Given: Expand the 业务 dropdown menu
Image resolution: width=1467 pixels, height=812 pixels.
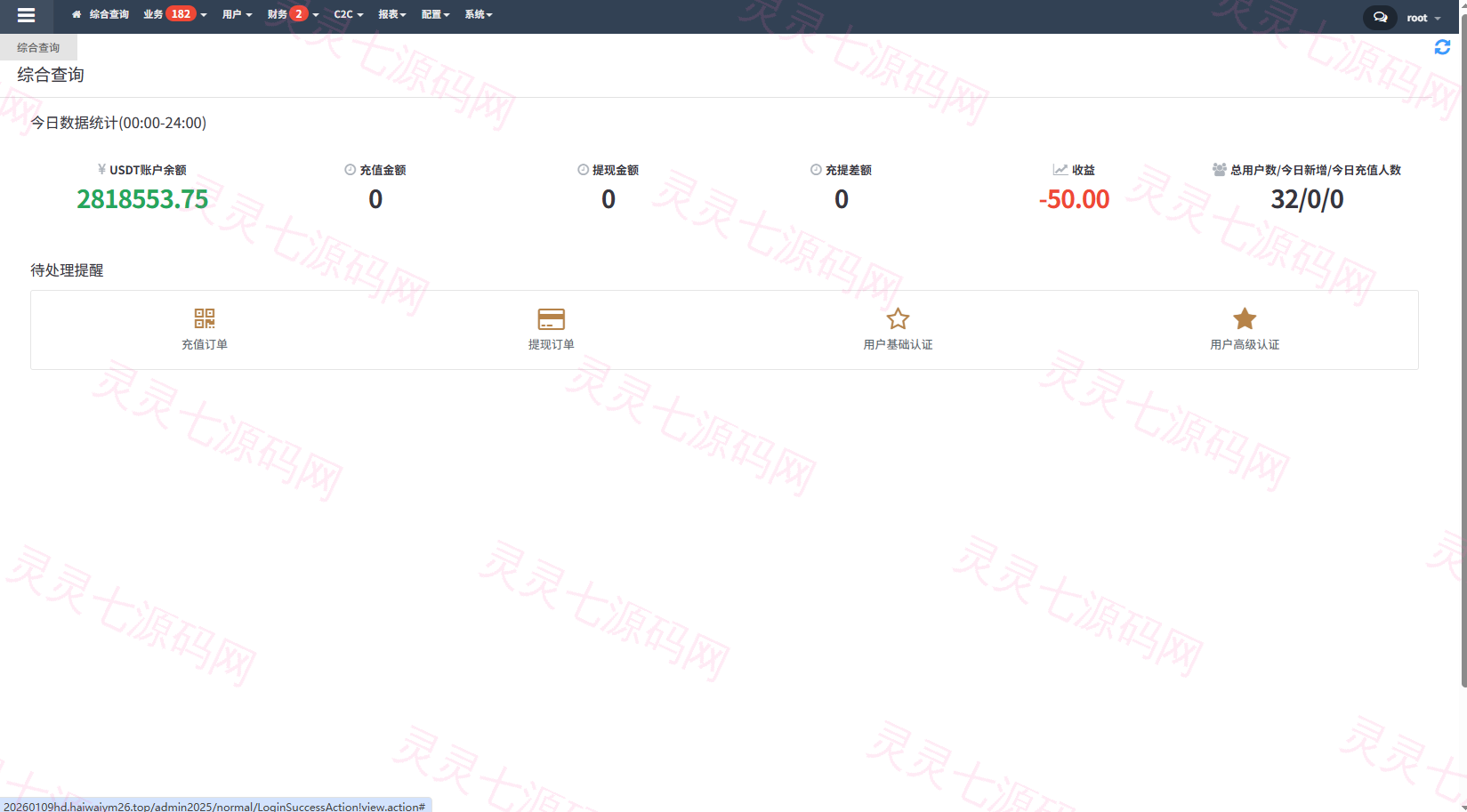Looking at the screenshot, I should 174,14.
